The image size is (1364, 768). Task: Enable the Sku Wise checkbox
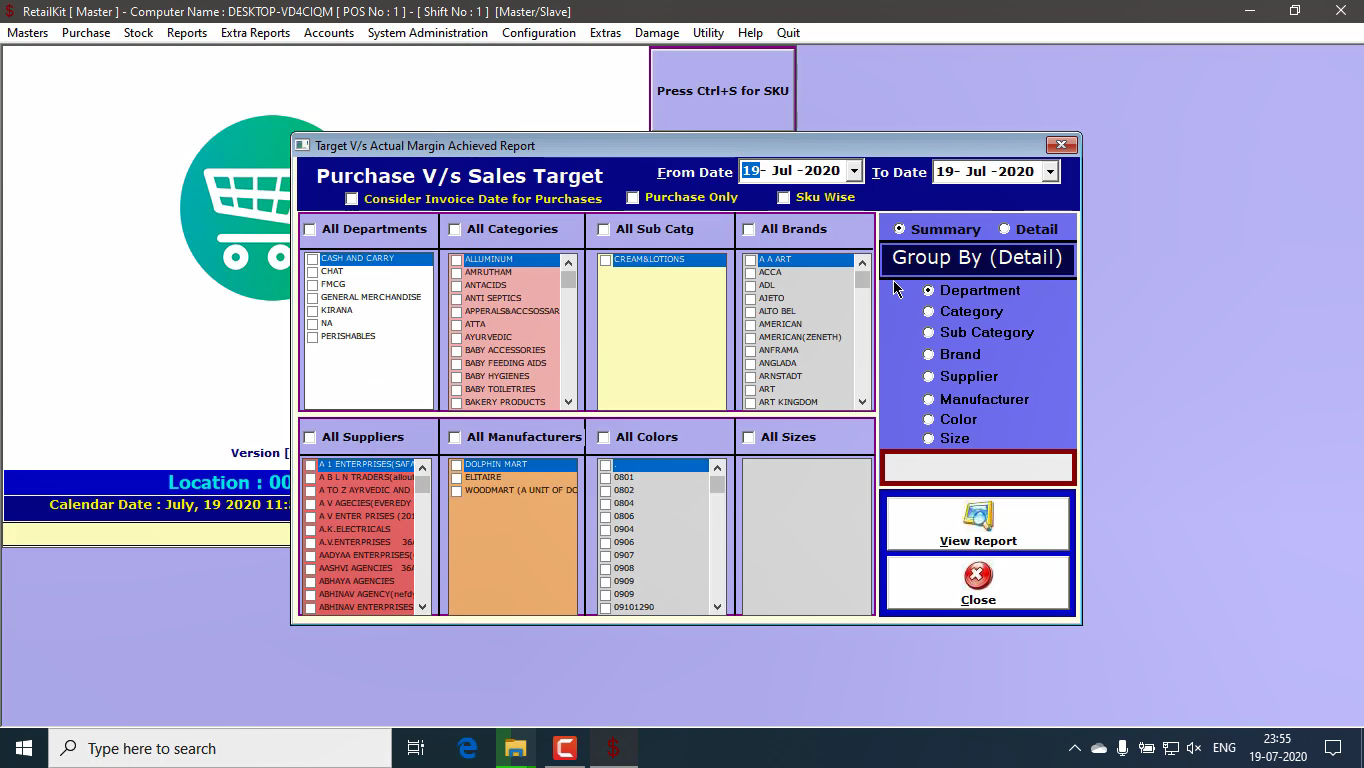click(784, 198)
